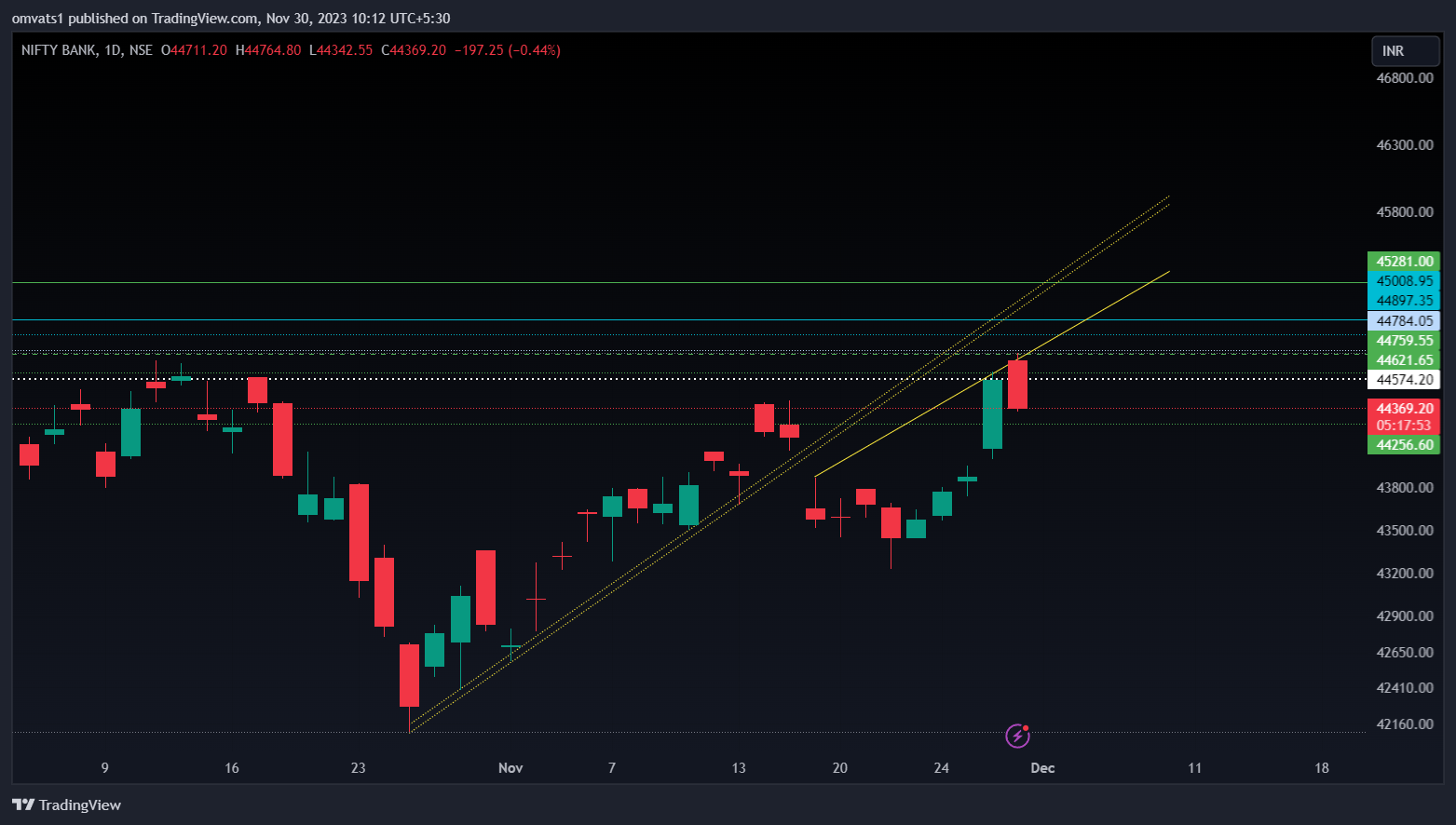Click the 45800.00 price axis label
Viewport: 1456px width, 825px height.
1405,212
